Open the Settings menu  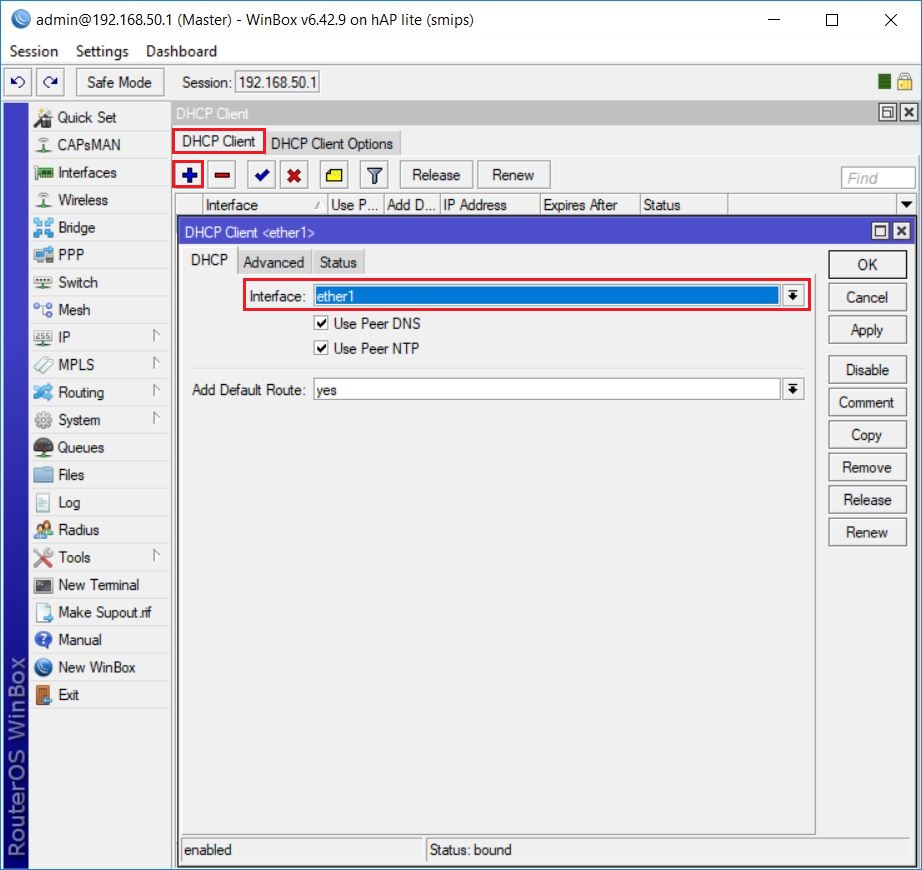click(102, 51)
